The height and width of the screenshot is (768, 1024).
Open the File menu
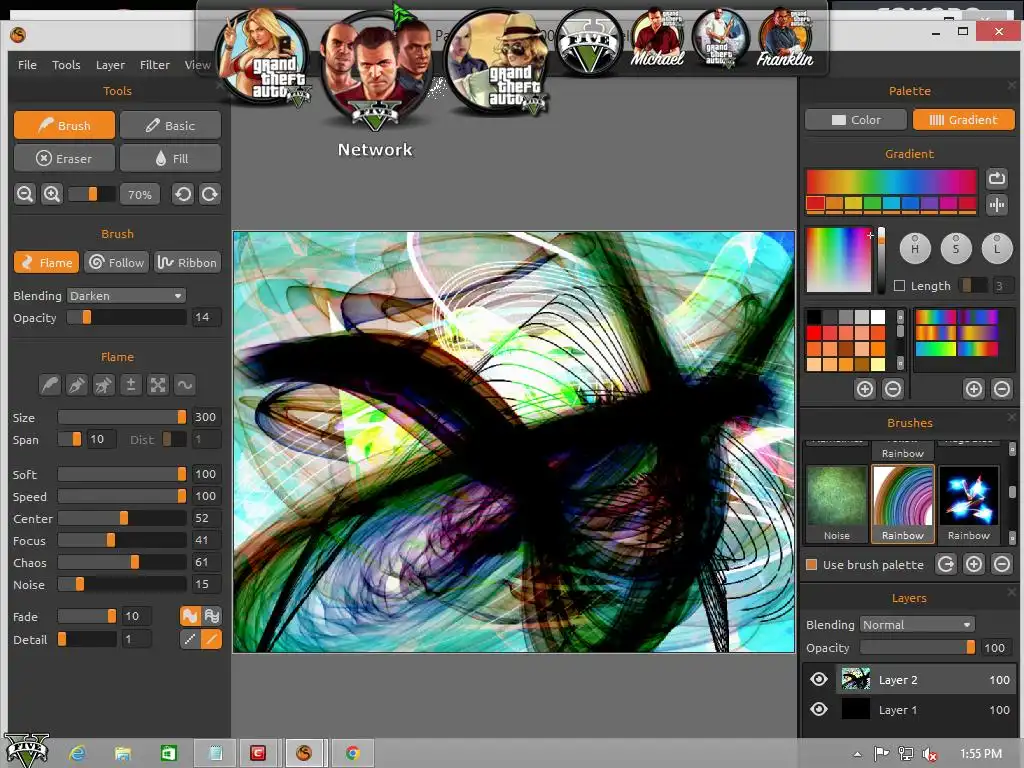tap(27, 65)
